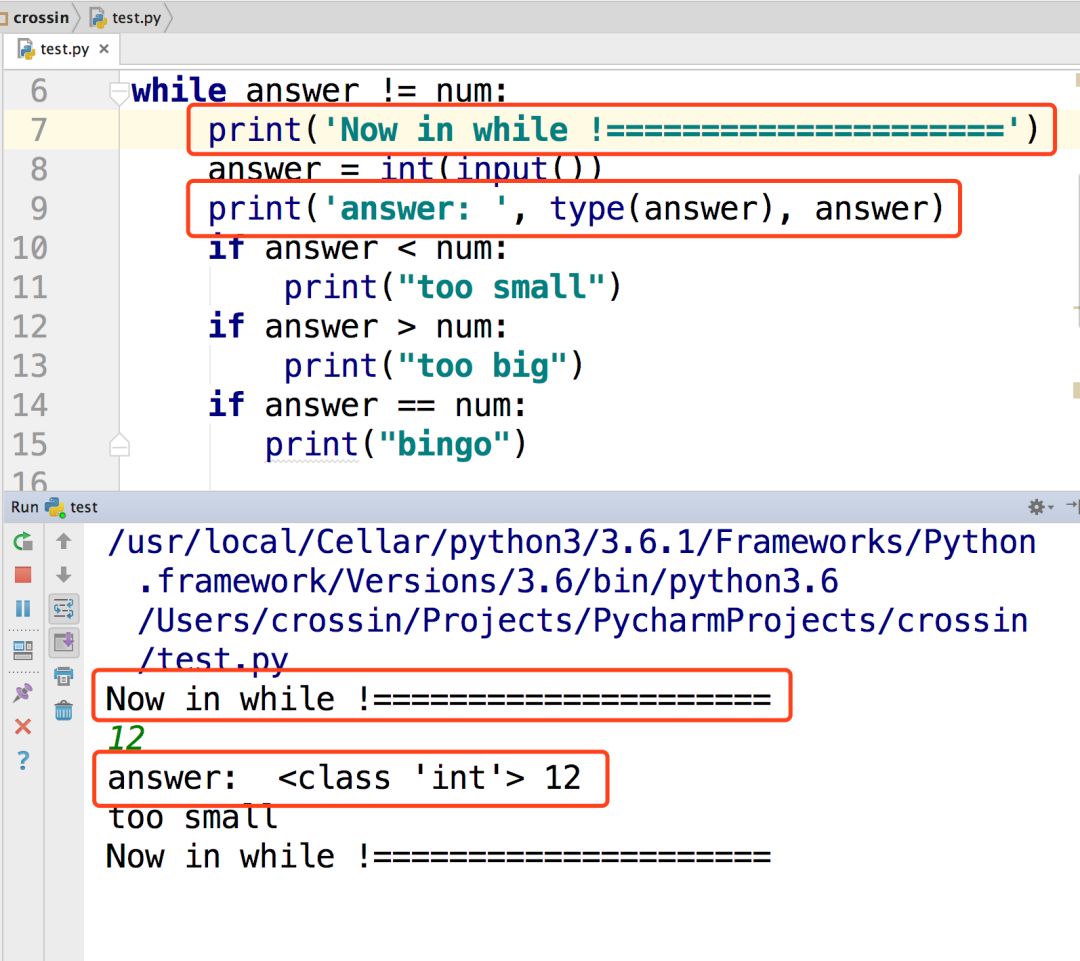Clear console with the trash icon
Screen dimensions: 1080x961
[x=63, y=710]
